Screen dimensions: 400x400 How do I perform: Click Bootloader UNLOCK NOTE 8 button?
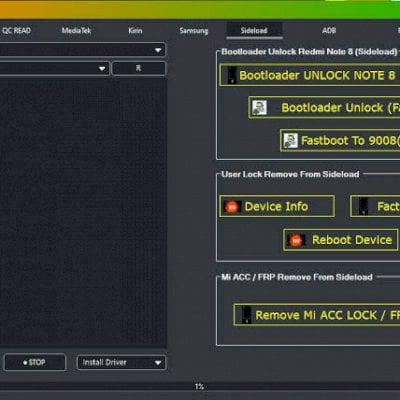click(x=310, y=75)
